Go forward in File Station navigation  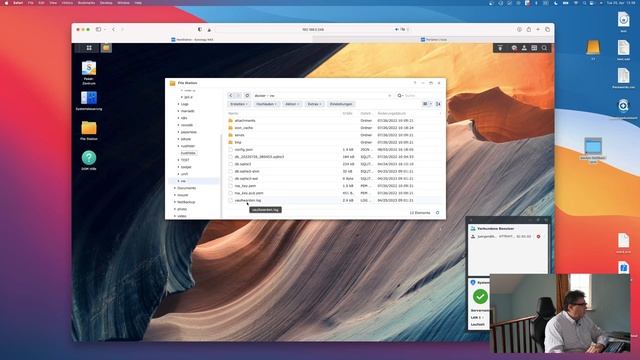coord(238,96)
